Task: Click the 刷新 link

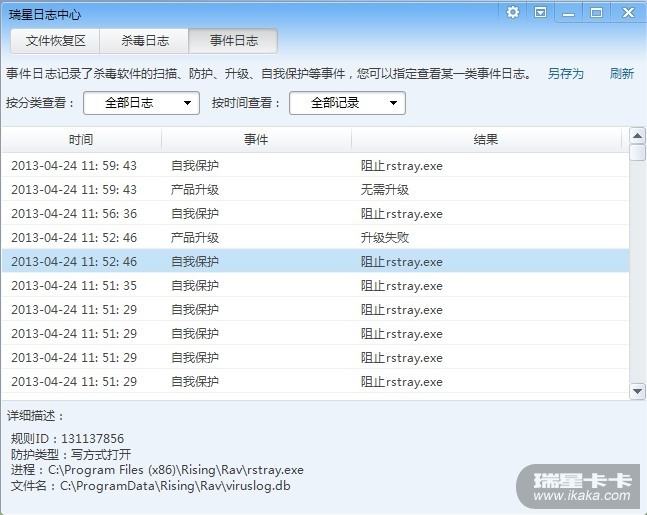Action: point(621,74)
